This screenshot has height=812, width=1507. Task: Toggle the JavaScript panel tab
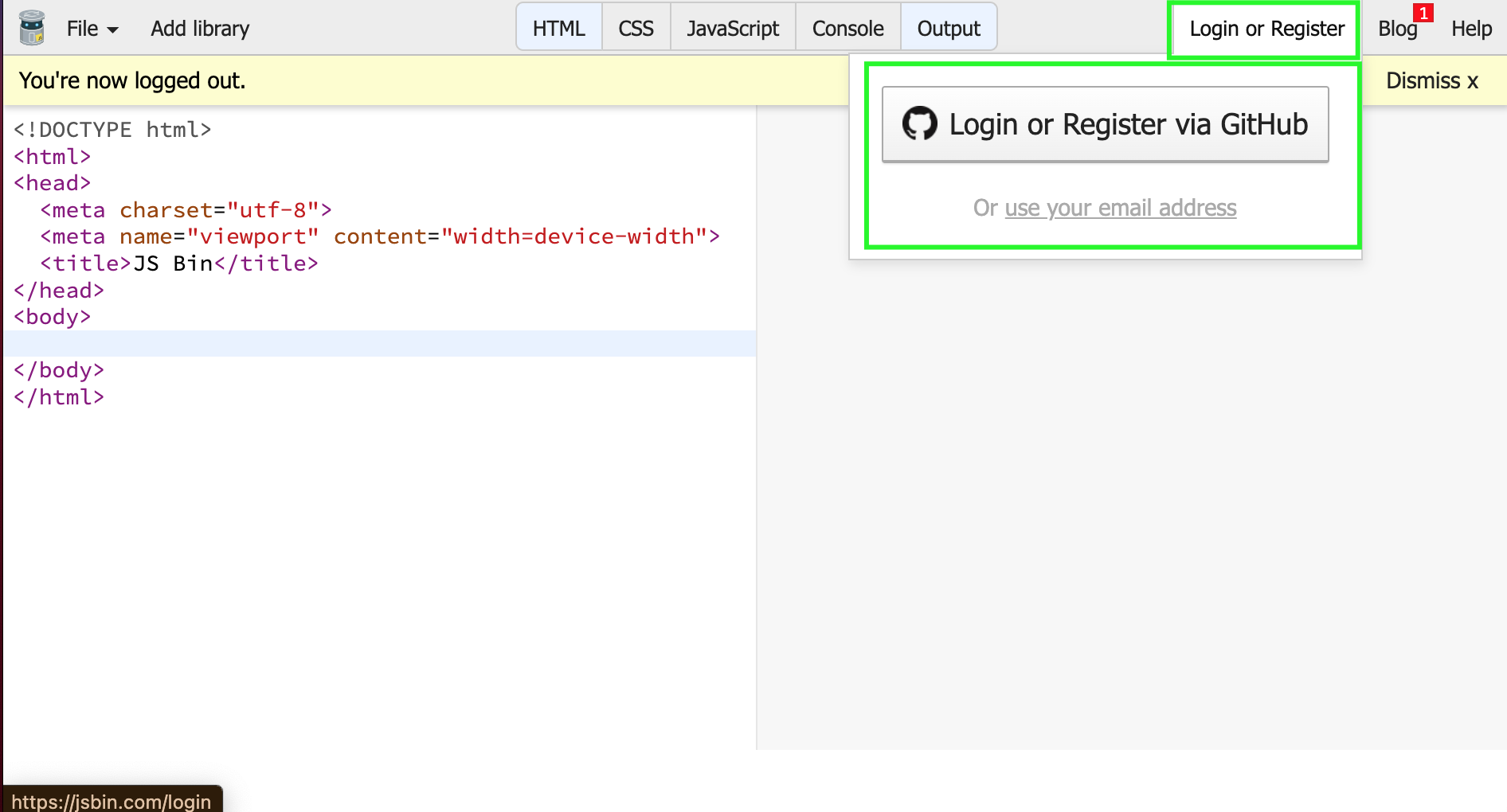[x=733, y=29]
